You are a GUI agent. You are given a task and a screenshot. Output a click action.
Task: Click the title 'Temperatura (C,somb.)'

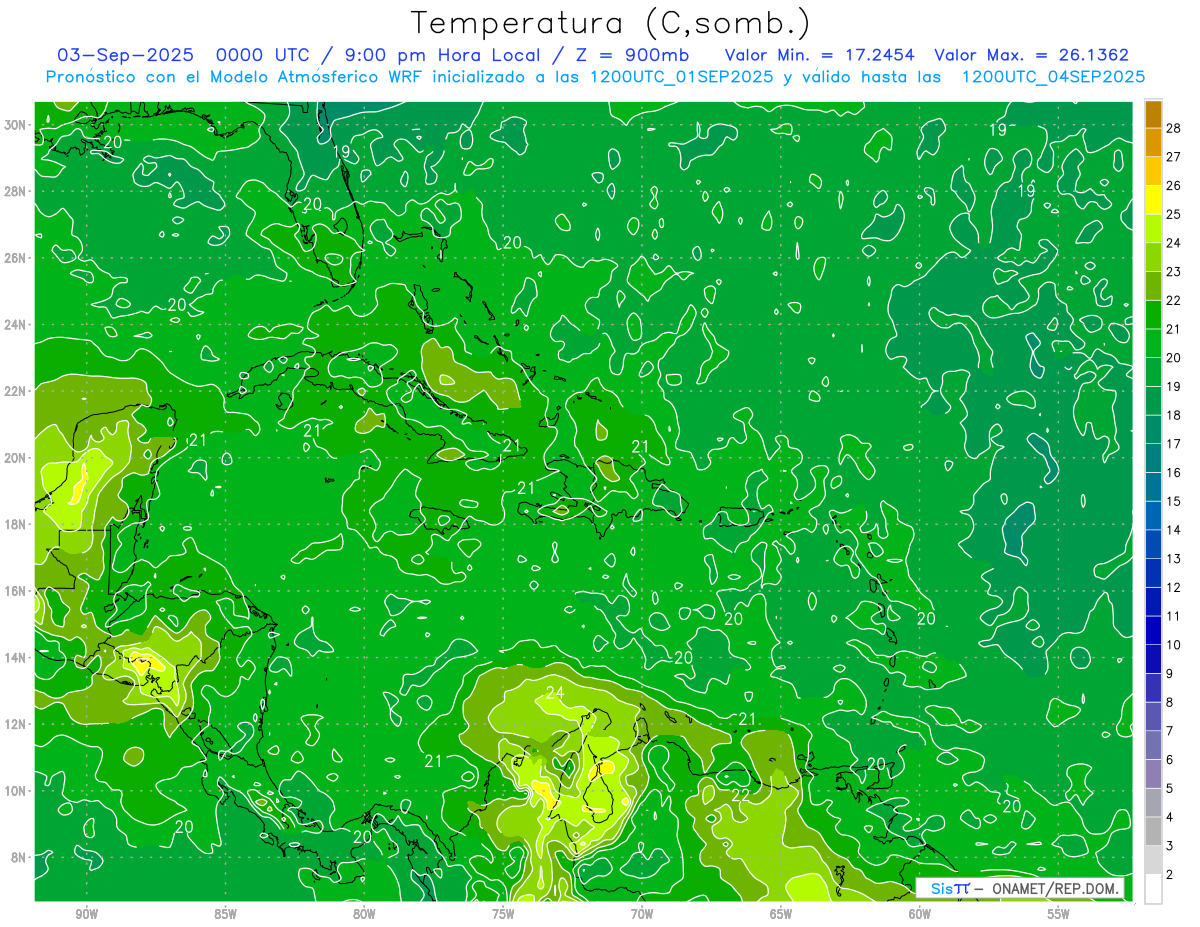(x=611, y=23)
